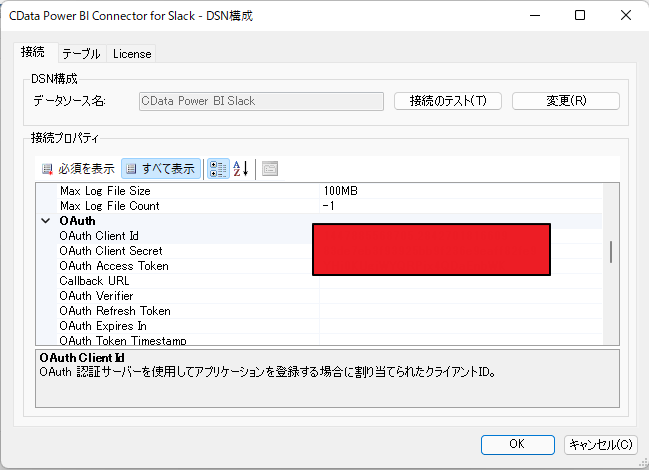Open the テーブル tab
Screen dimensions: 649x470
tap(82, 54)
